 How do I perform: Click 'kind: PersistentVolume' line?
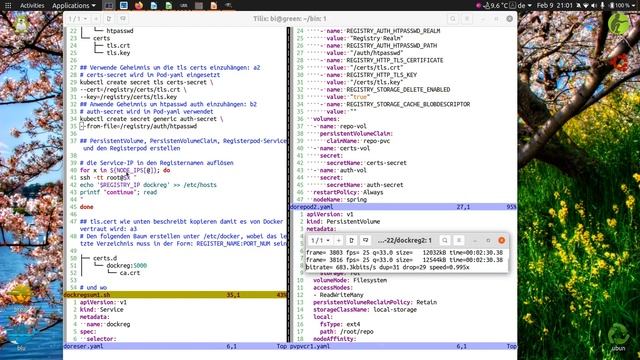(x=343, y=222)
